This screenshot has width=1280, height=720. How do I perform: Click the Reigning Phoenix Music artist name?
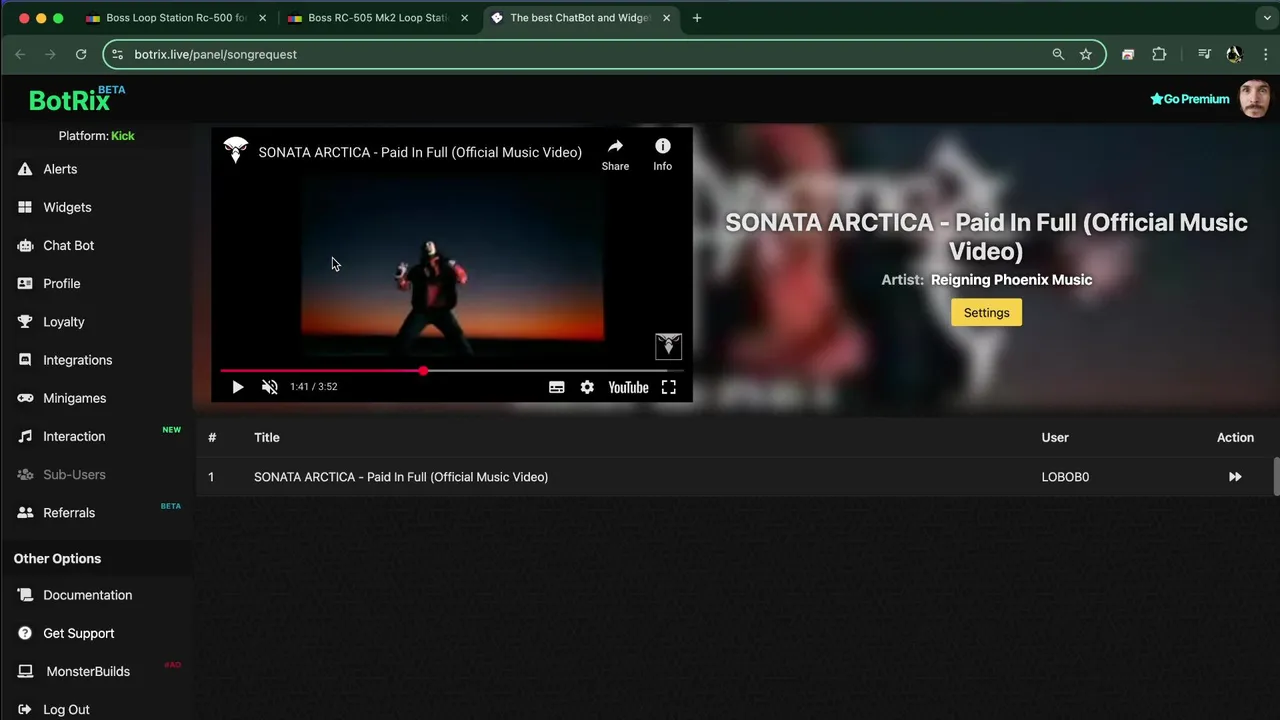coord(1011,280)
